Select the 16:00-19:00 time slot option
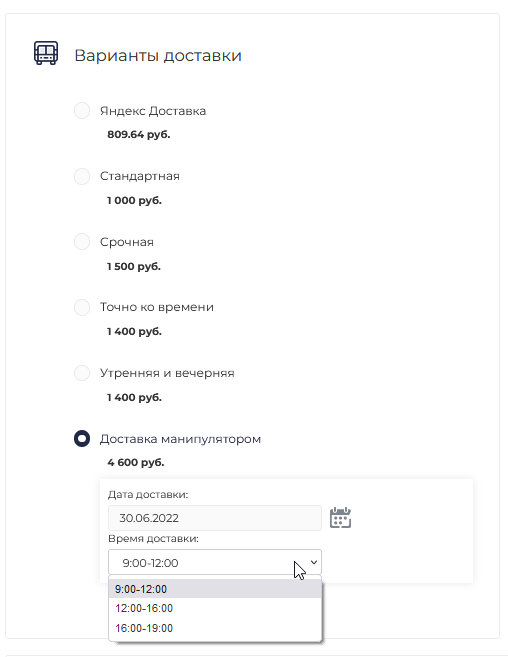Viewport: 508px width, 657px height. pyautogui.click(x=215, y=628)
